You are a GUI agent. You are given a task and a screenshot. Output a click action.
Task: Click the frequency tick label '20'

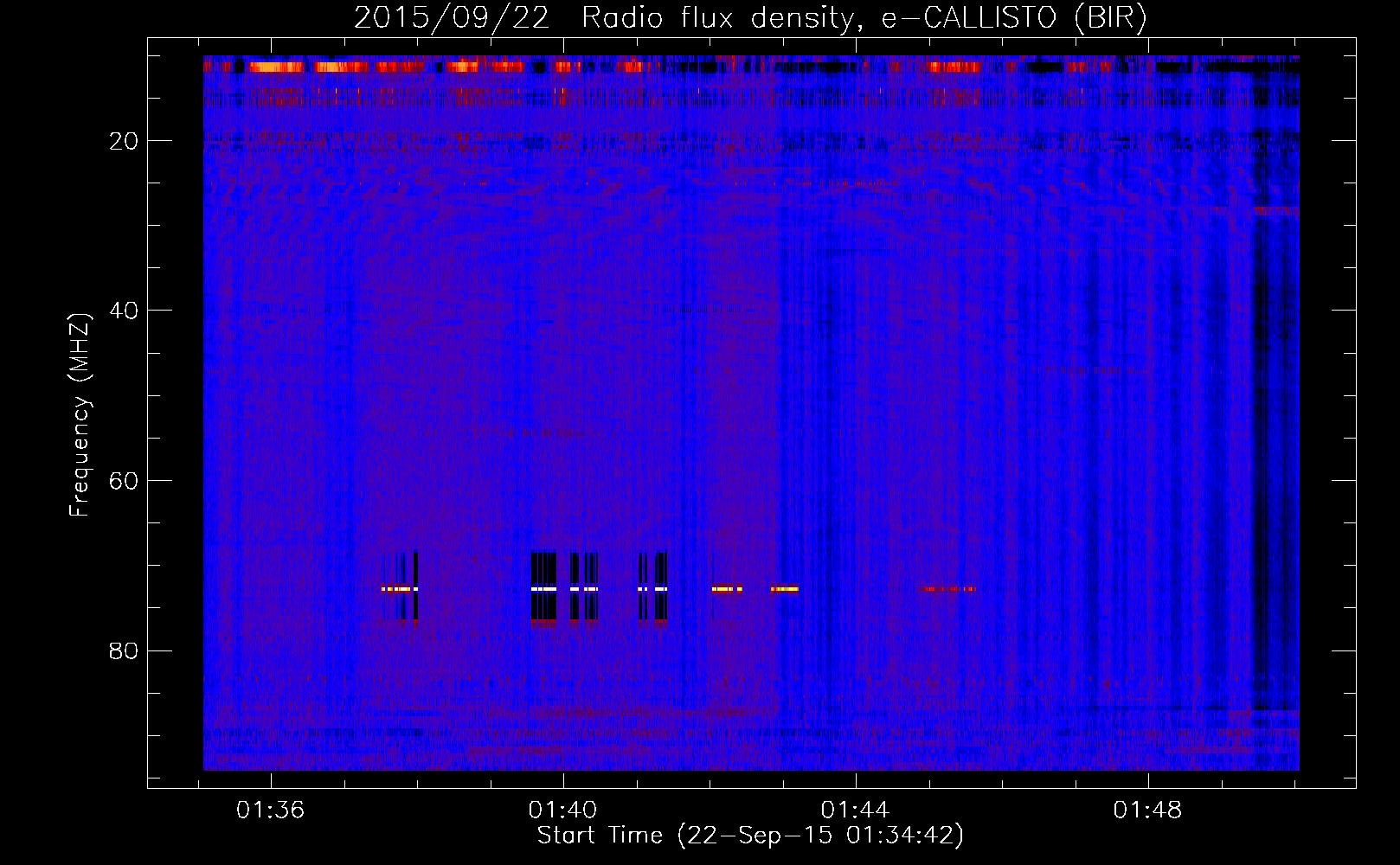pos(125,141)
